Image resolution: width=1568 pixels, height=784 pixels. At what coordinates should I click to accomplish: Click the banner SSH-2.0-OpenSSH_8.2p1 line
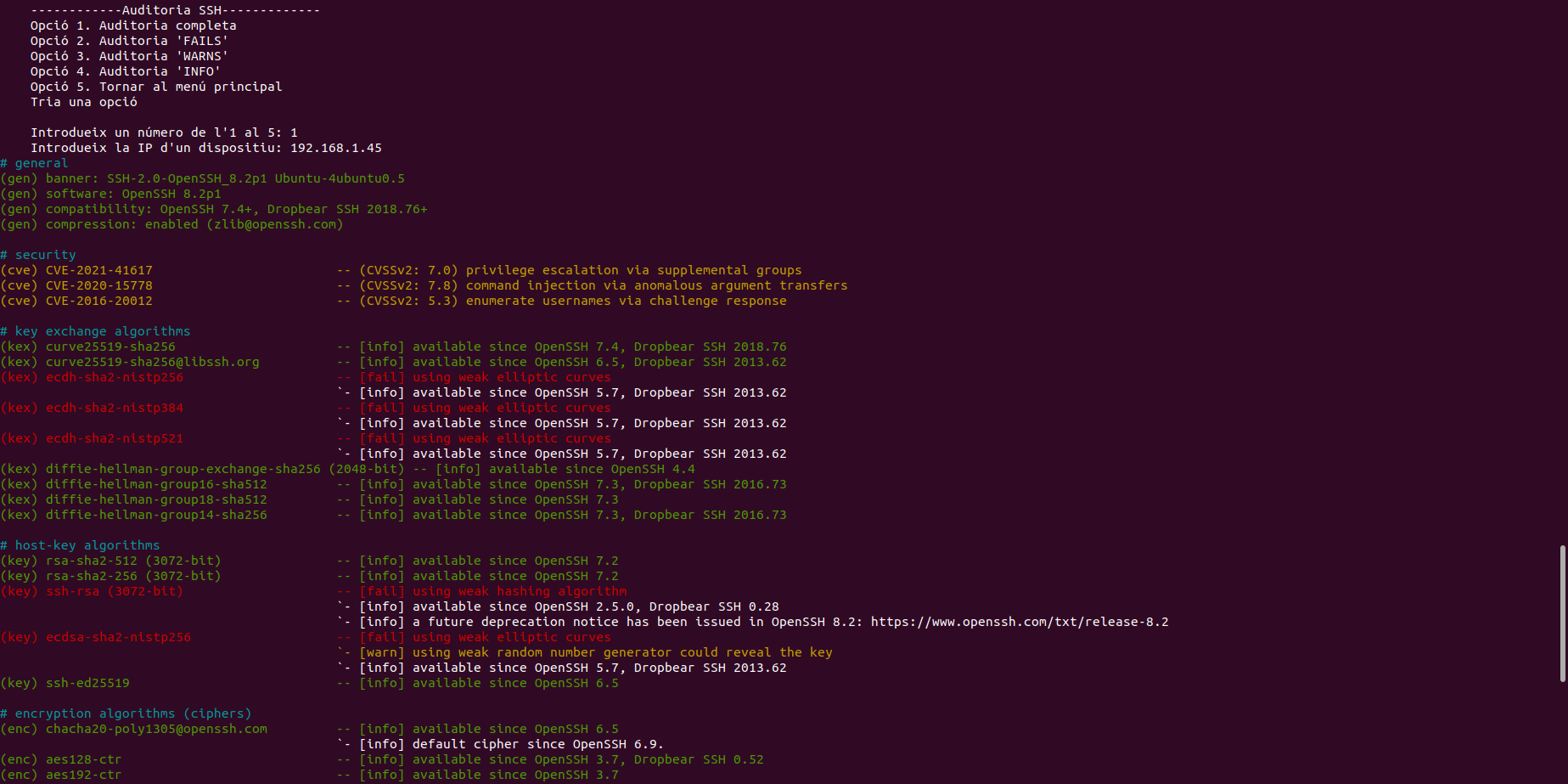point(202,178)
